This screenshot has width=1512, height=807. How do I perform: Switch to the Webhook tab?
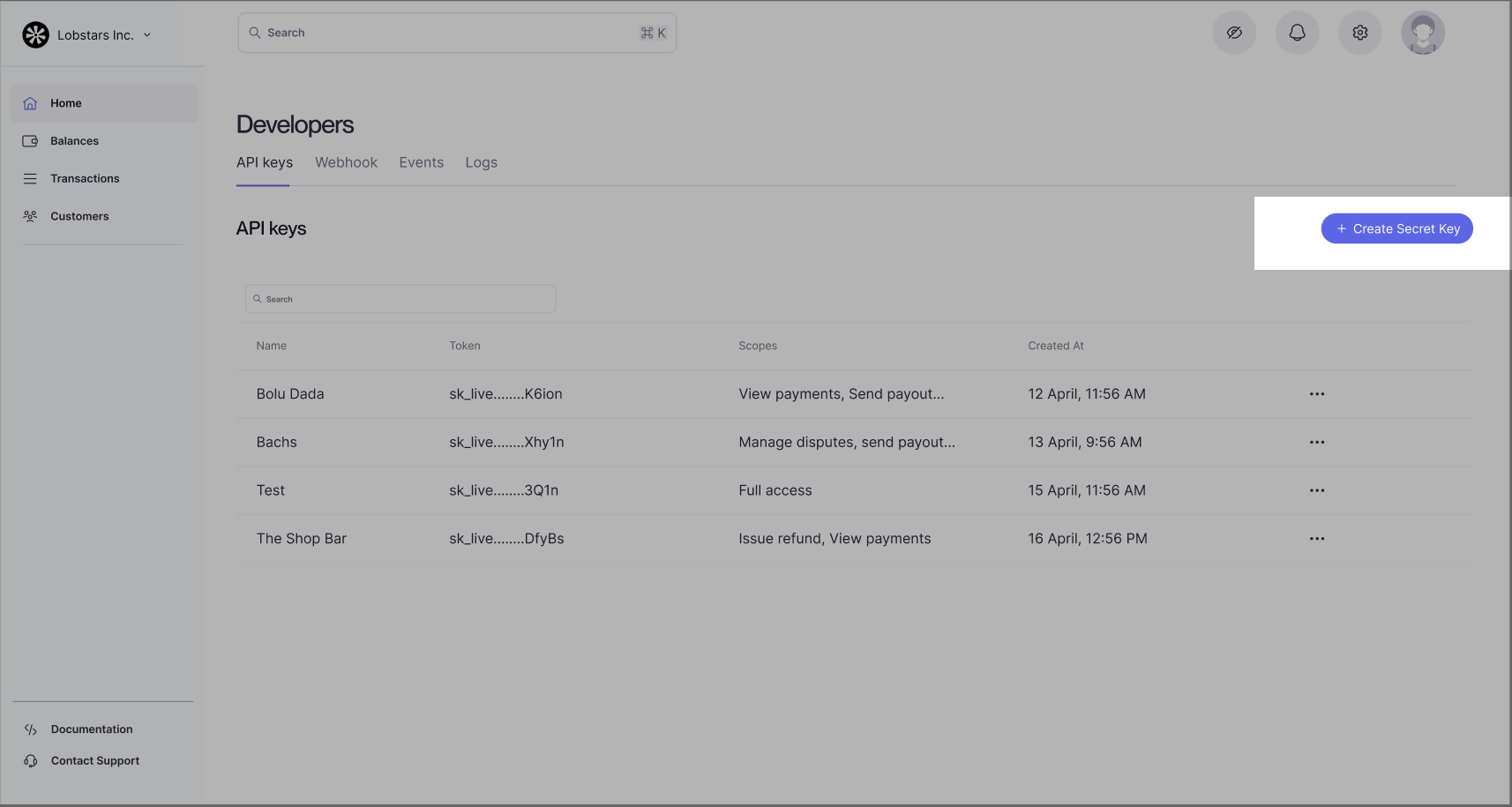346,162
